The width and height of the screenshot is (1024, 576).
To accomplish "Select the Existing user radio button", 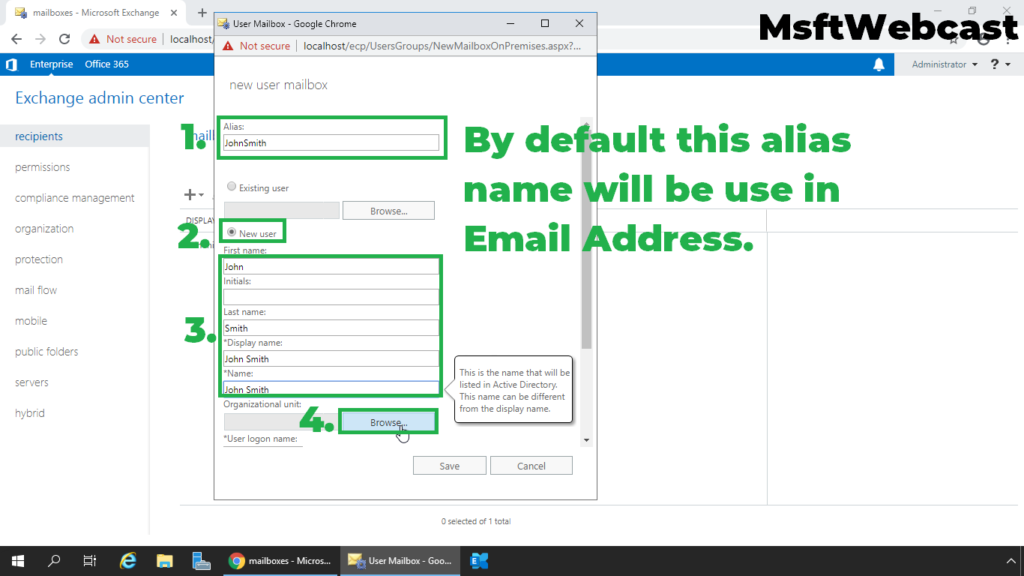I will coord(231,187).
